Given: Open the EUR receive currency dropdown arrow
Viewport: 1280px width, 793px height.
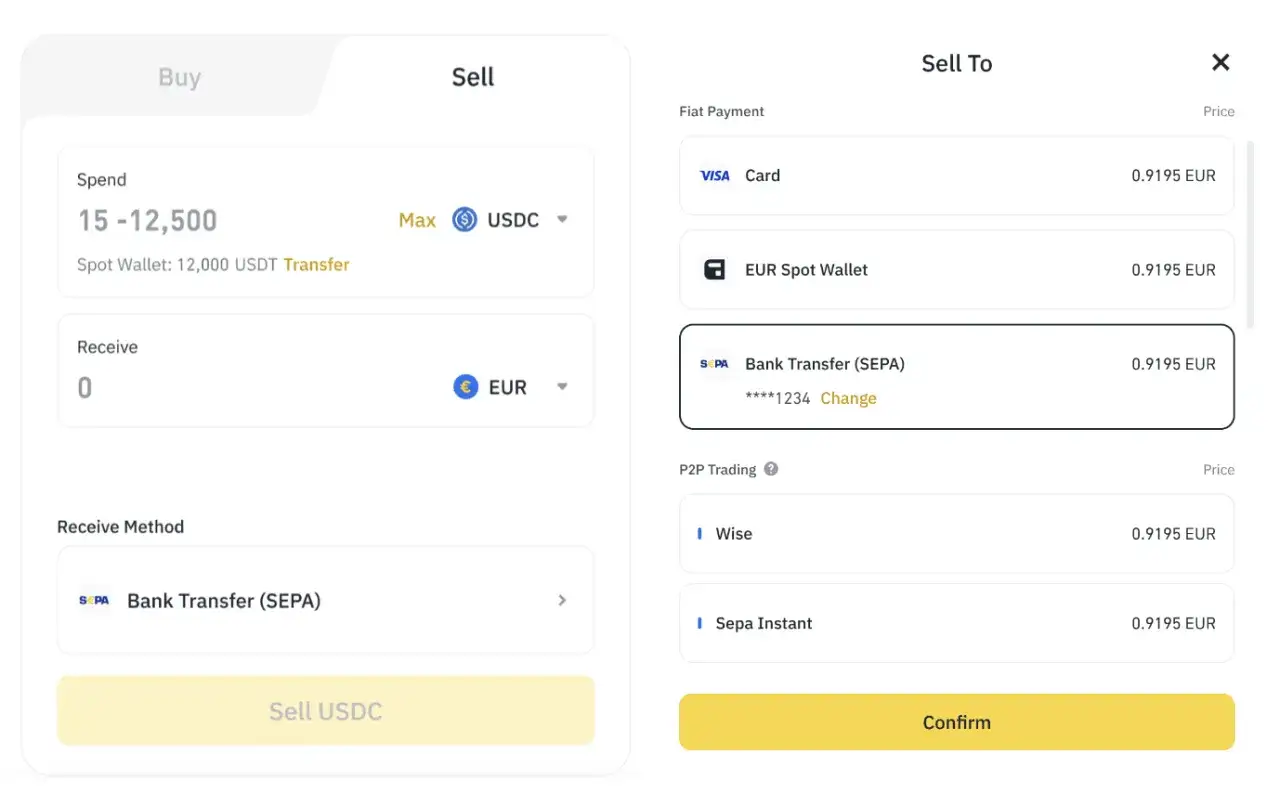Looking at the screenshot, I should pyautogui.click(x=562, y=387).
